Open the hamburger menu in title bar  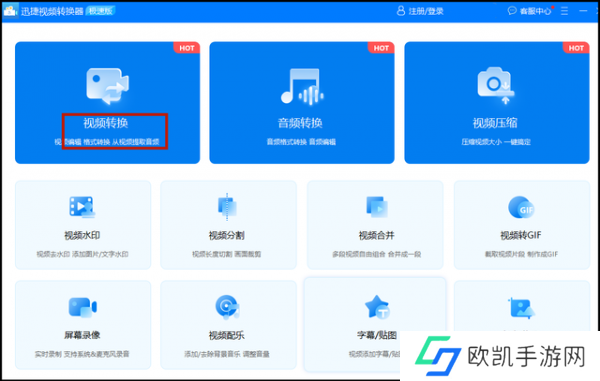click(x=564, y=11)
